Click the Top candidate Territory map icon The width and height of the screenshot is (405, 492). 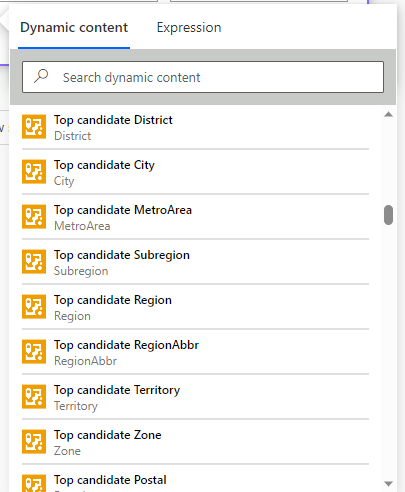click(x=34, y=397)
